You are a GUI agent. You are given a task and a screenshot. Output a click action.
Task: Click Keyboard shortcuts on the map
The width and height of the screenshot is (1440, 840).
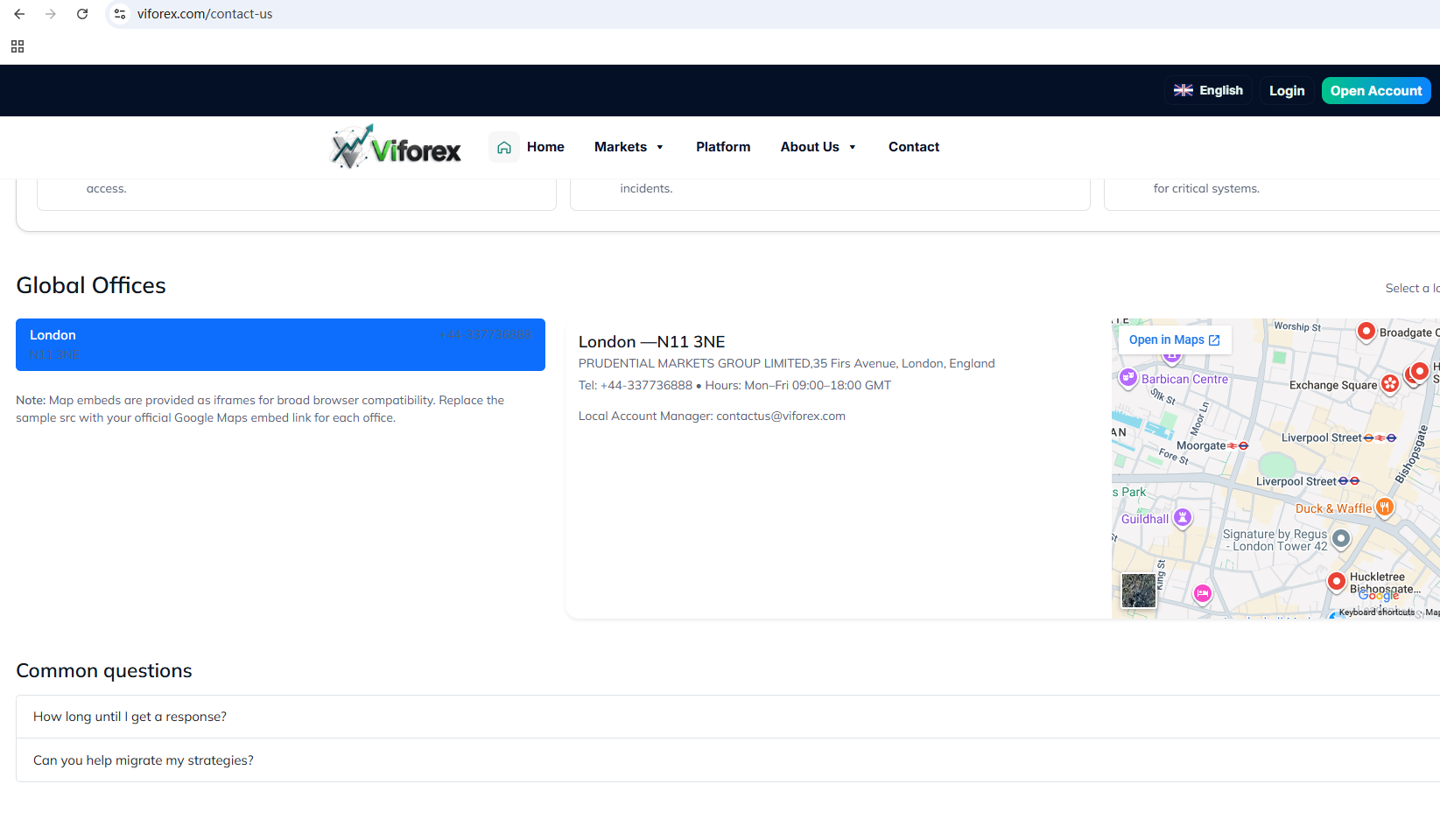pyautogui.click(x=1376, y=612)
